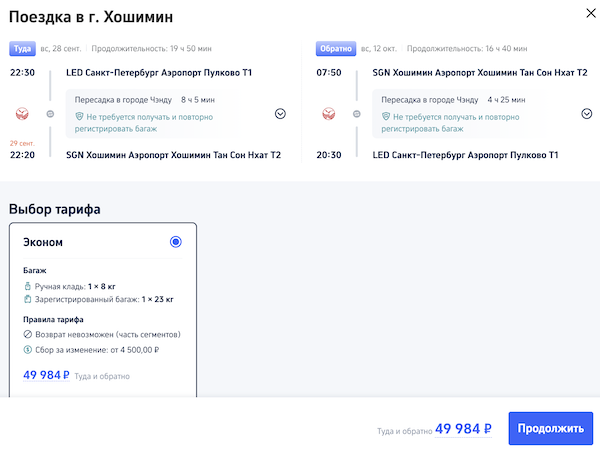Click the total price in bottom bar
The image size is (600, 449).
point(464,429)
